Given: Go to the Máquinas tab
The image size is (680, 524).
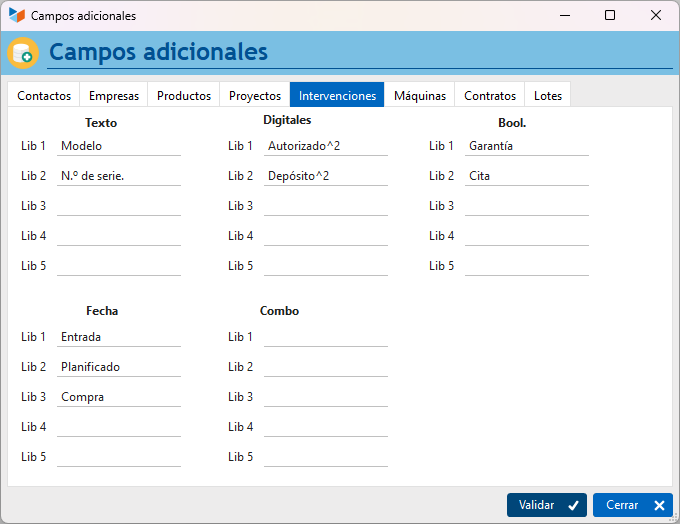Looking at the screenshot, I should click(x=420, y=95).
